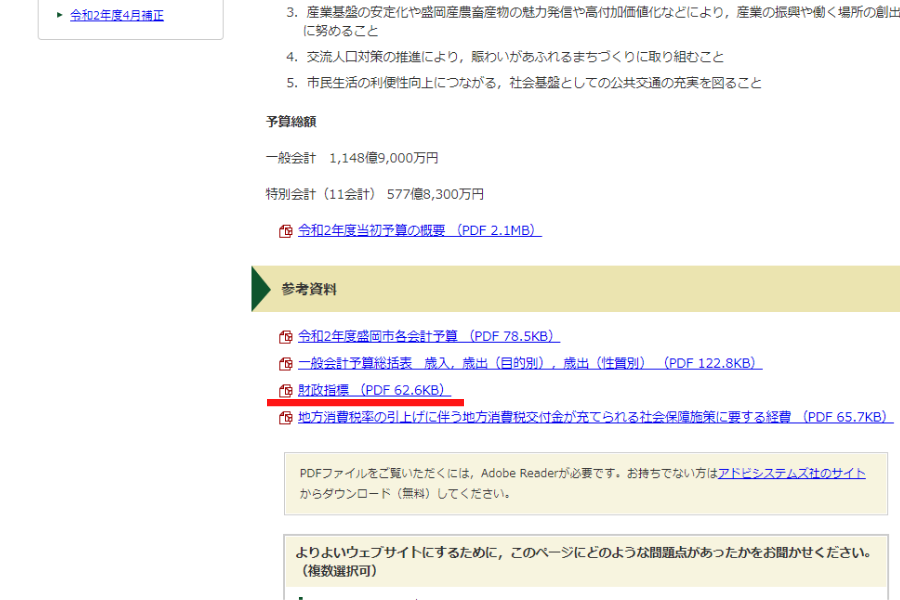
Task: Click PDF icon next to 令和2年度盛岡市各会計予算
Action: coord(286,337)
